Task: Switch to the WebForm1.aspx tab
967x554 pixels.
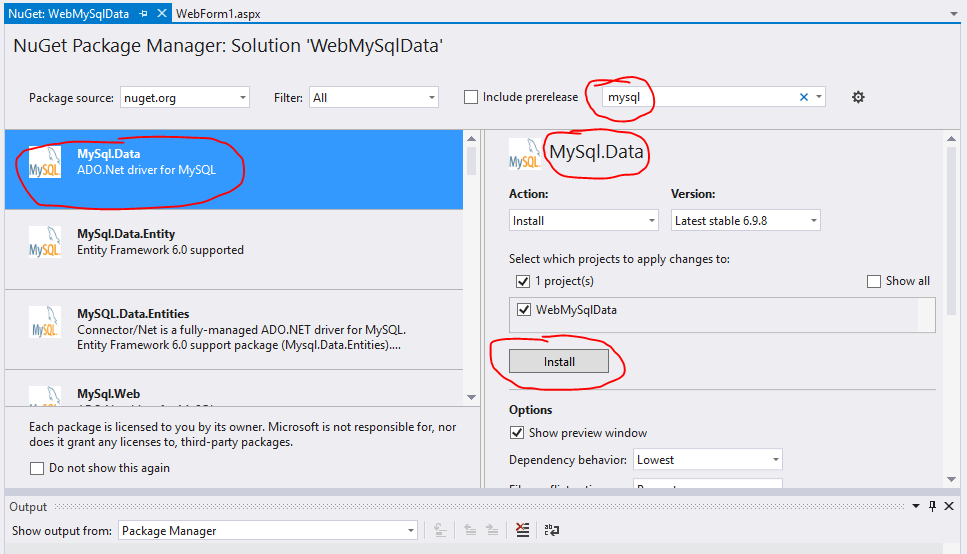Action: (x=218, y=13)
